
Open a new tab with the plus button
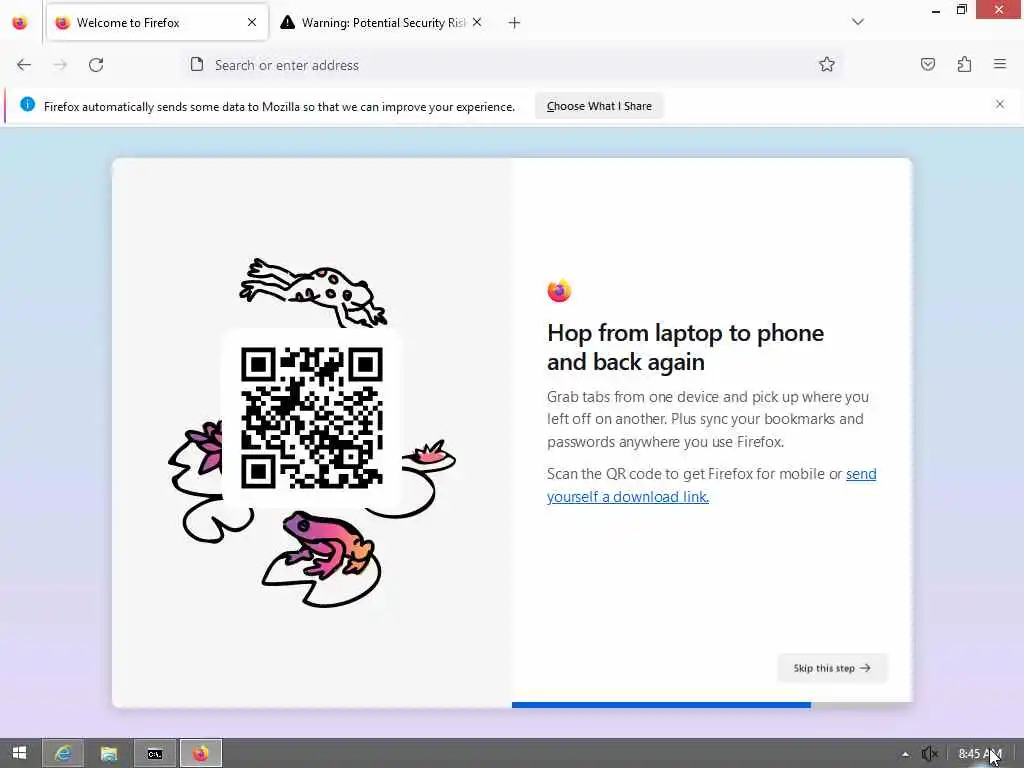515,23
